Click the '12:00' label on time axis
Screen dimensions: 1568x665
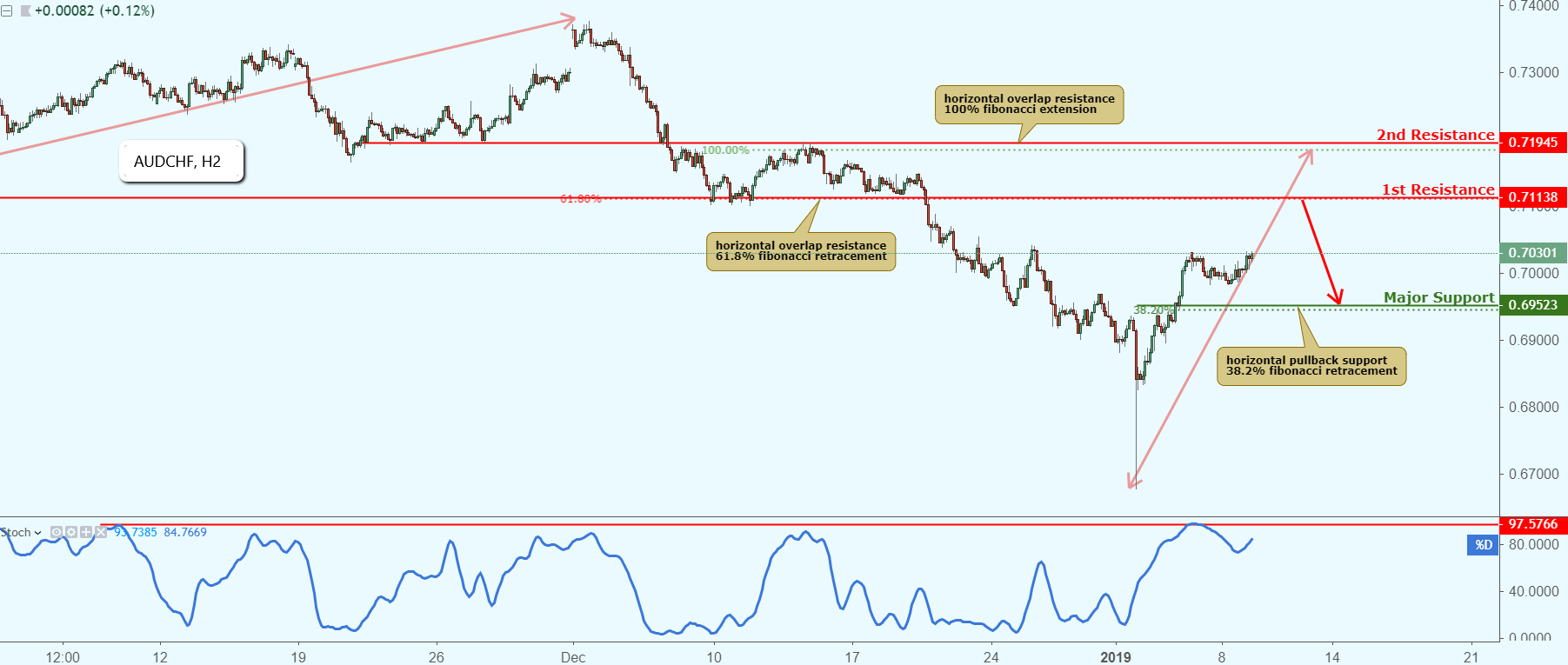[x=63, y=657]
